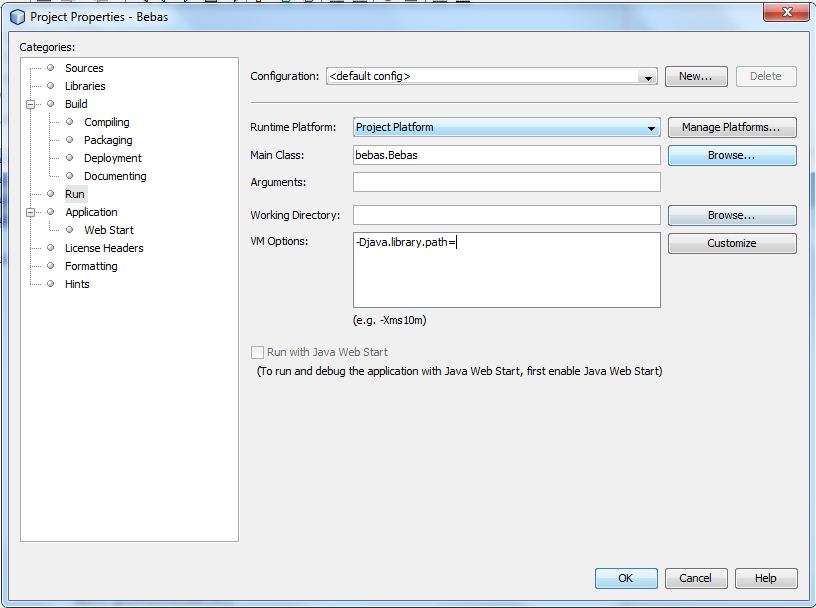
Task: Click the 'VM Options:' label
Action: [279, 241]
